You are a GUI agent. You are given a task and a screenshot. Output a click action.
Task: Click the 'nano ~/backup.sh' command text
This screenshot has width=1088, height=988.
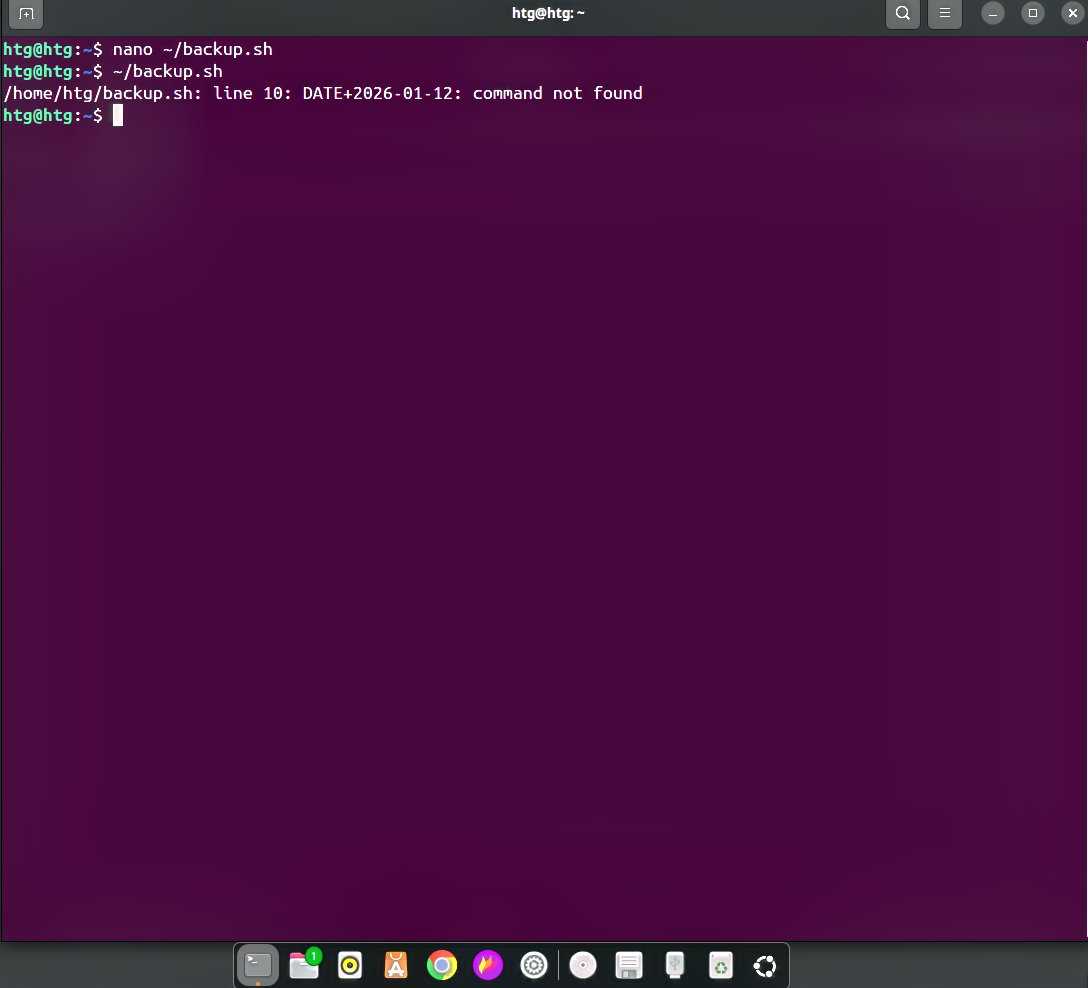pyautogui.click(x=192, y=49)
